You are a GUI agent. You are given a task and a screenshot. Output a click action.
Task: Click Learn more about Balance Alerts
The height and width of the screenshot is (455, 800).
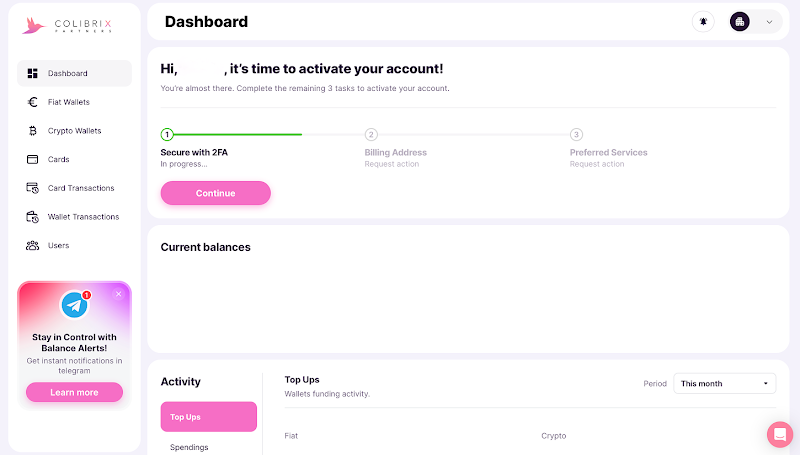click(x=74, y=392)
